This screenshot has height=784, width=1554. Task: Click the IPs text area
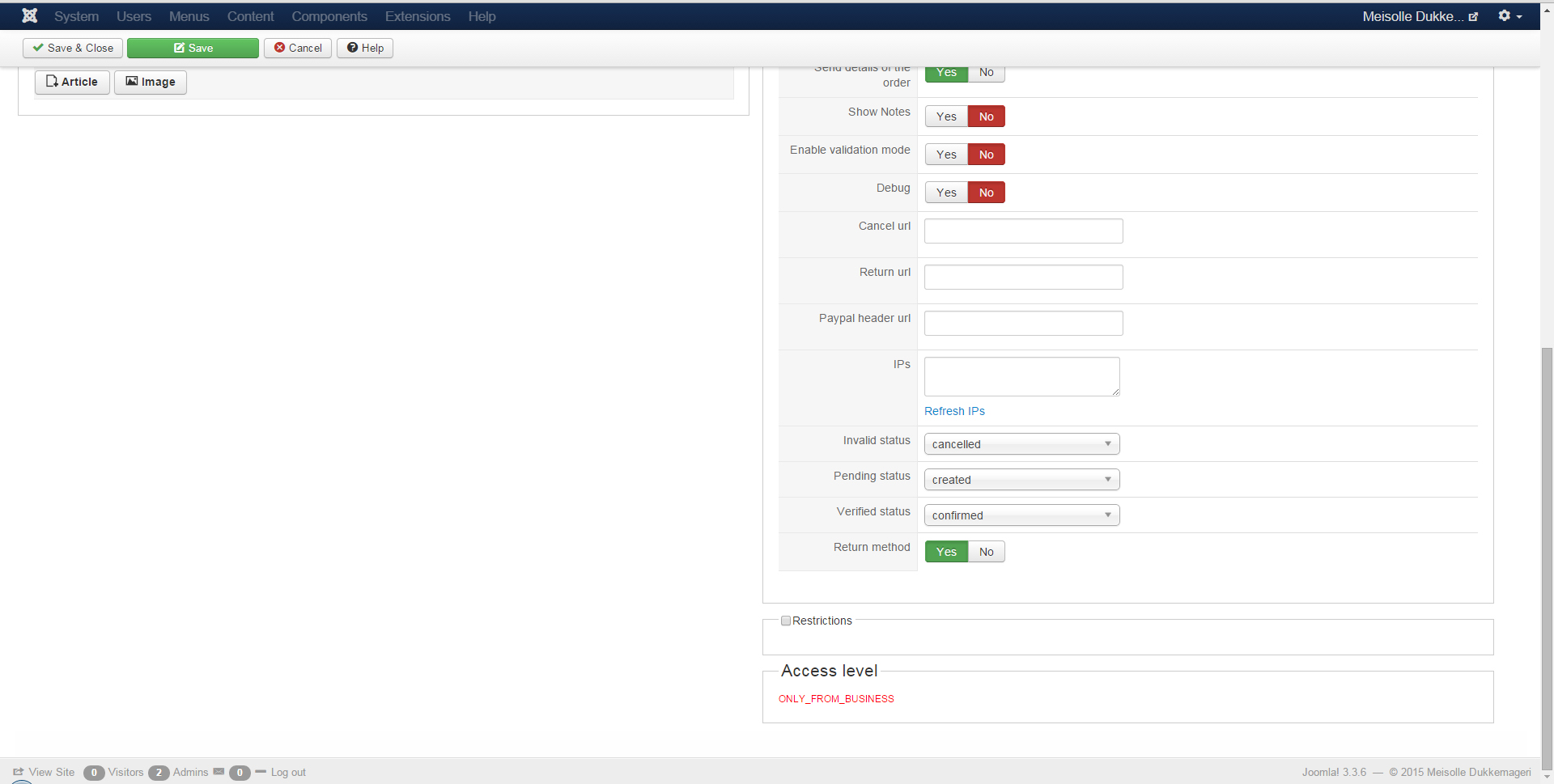point(1021,377)
